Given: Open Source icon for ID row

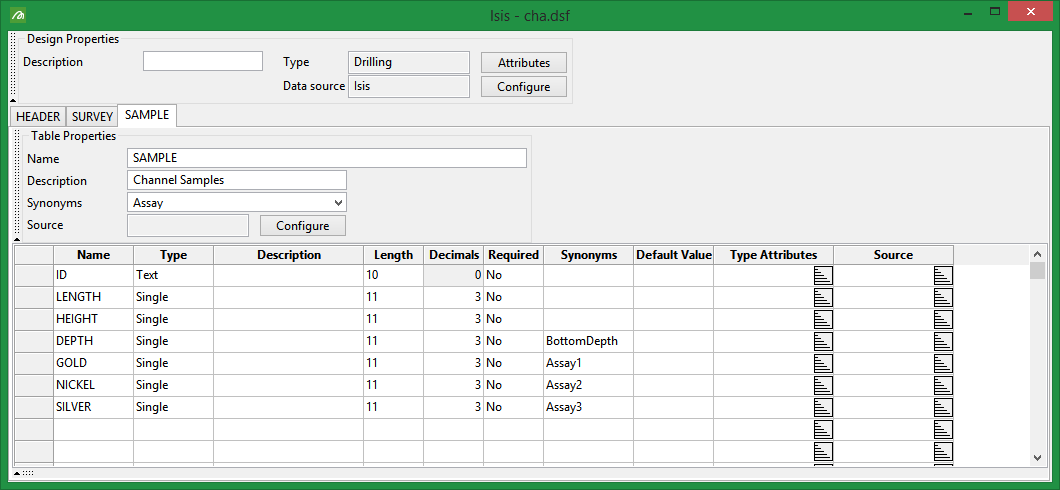Looking at the screenshot, I should click(x=942, y=275).
